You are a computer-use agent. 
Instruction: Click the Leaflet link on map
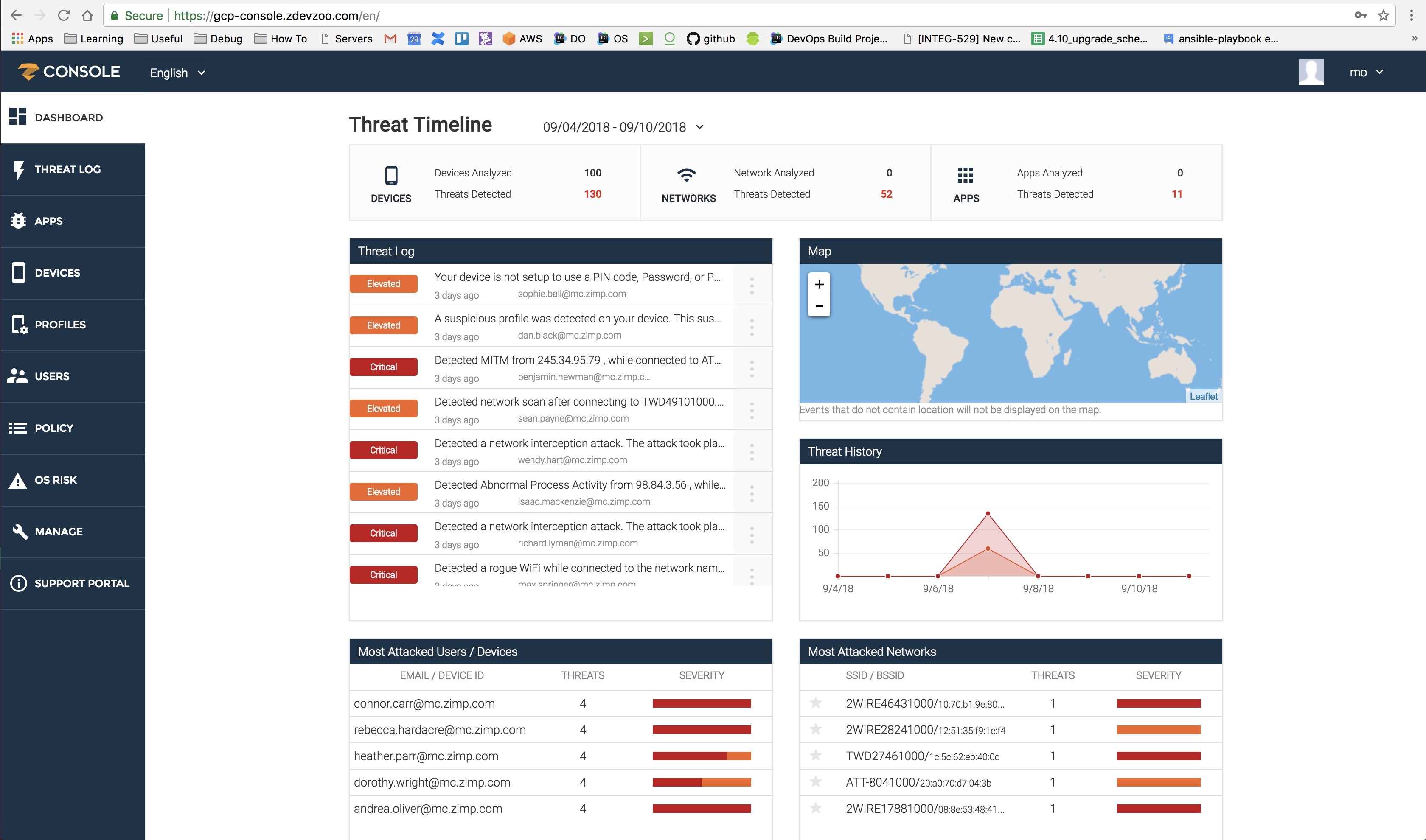[x=1204, y=396]
